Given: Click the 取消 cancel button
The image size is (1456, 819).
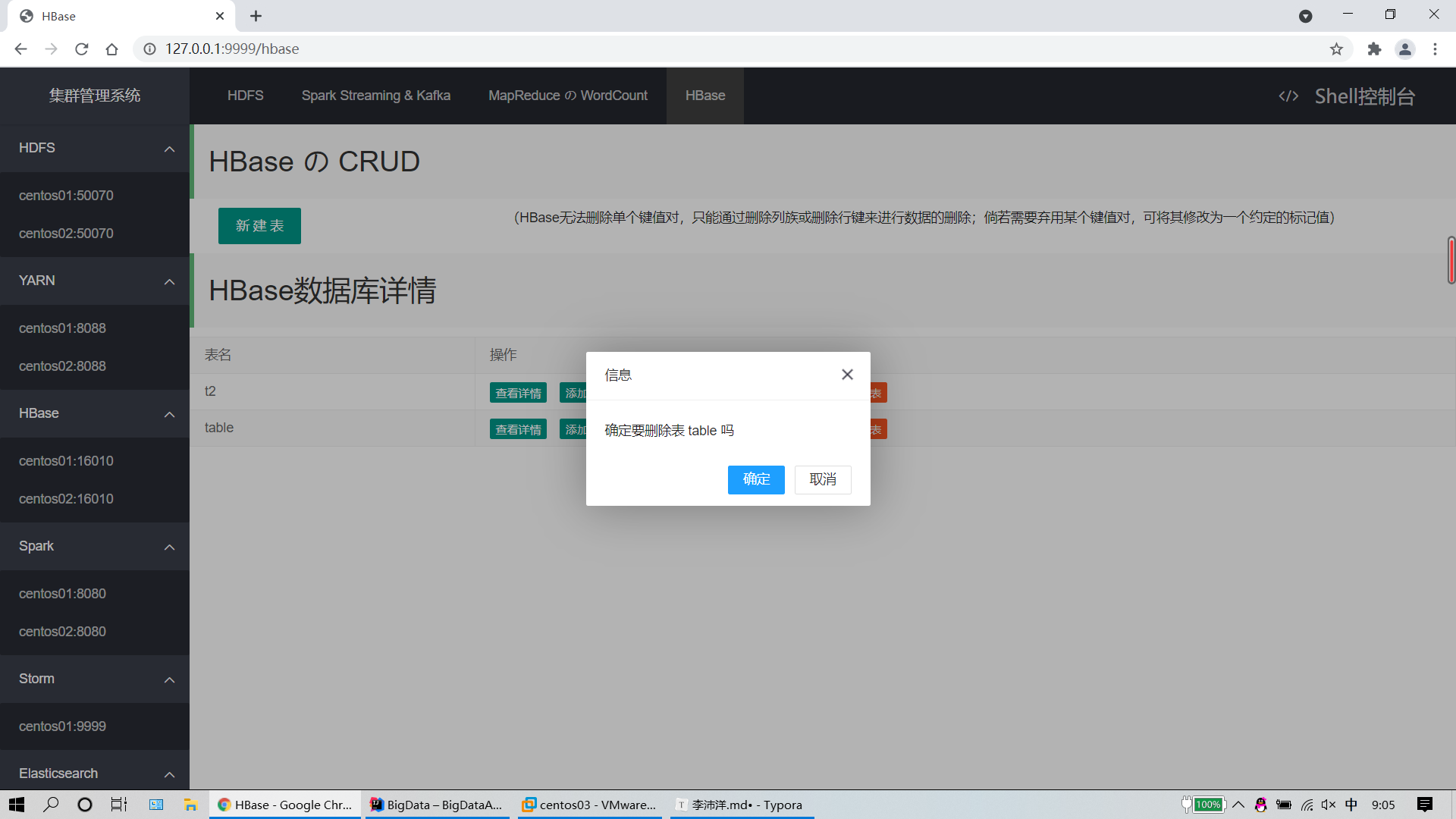Looking at the screenshot, I should (x=823, y=479).
